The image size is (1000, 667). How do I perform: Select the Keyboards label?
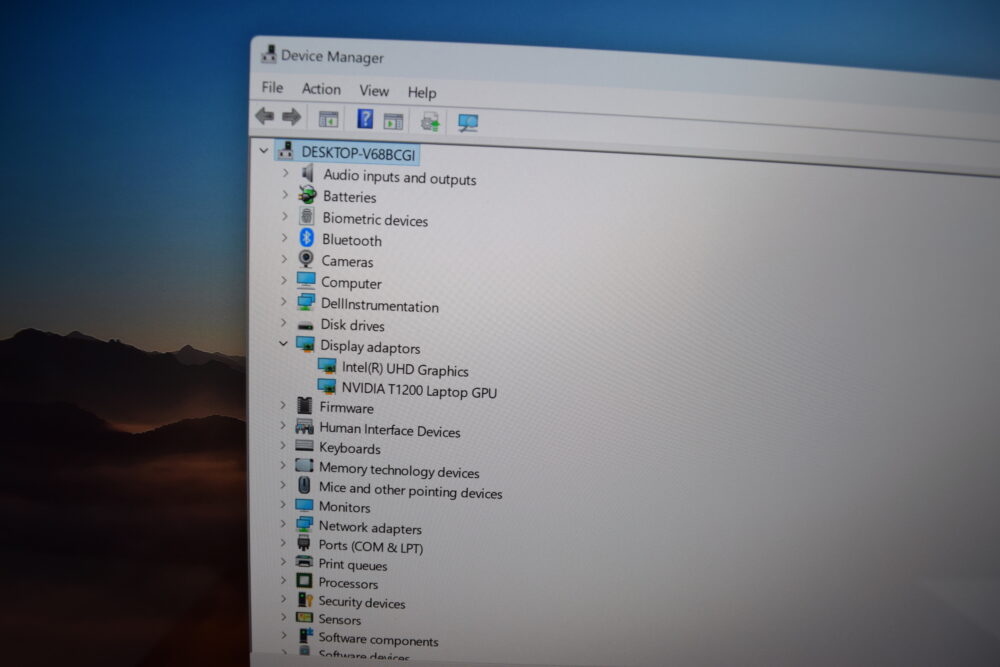pos(350,448)
